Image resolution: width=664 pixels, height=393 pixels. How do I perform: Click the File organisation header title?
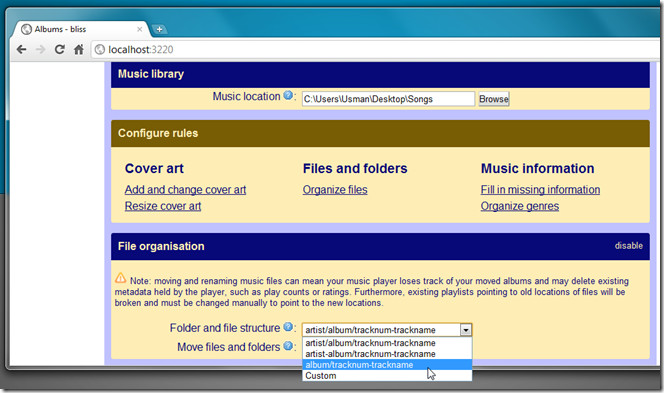click(x=161, y=246)
